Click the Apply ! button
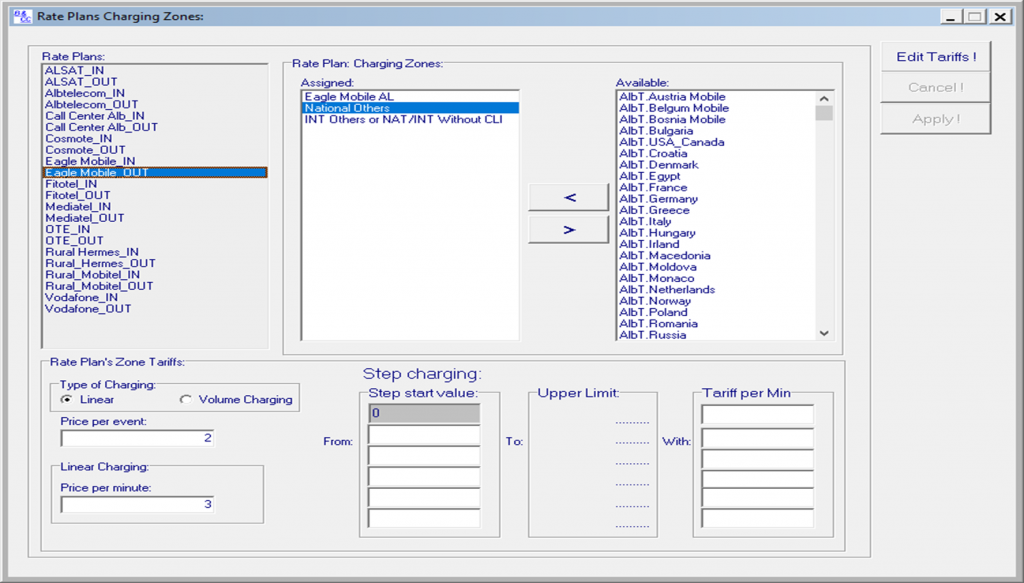 (935, 119)
